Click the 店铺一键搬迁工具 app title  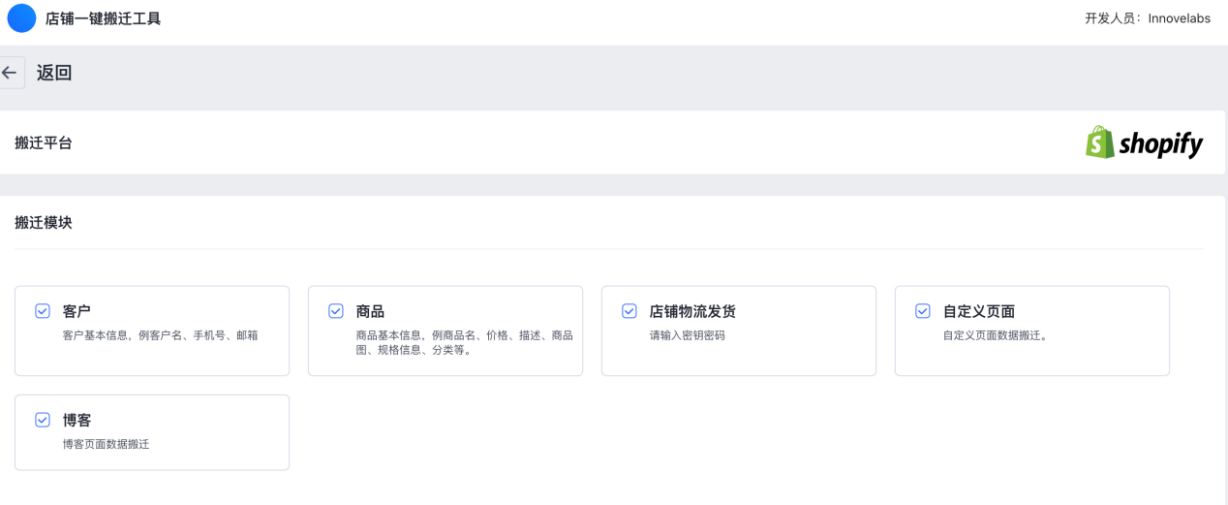[103, 19]
